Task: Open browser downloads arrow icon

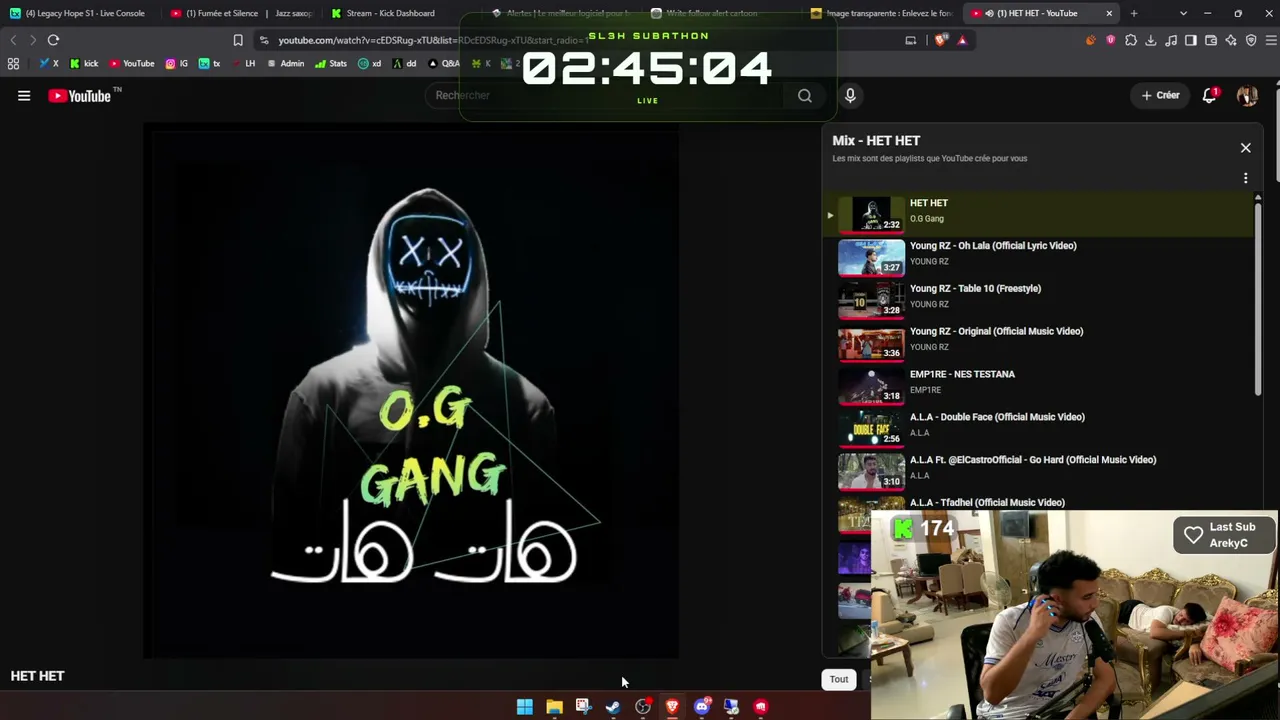Action: tap(1151, 40)
